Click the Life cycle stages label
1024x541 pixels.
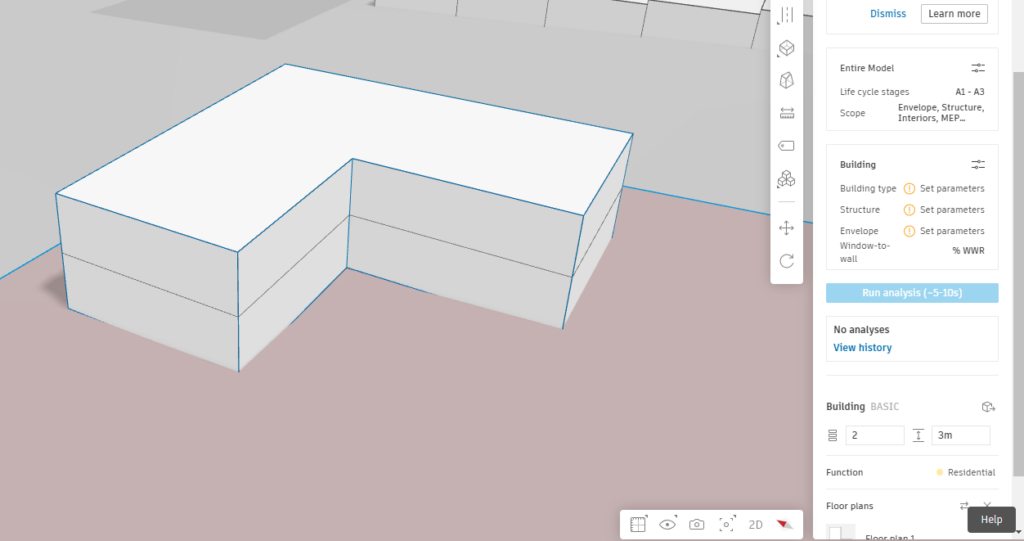pos(874,92)
